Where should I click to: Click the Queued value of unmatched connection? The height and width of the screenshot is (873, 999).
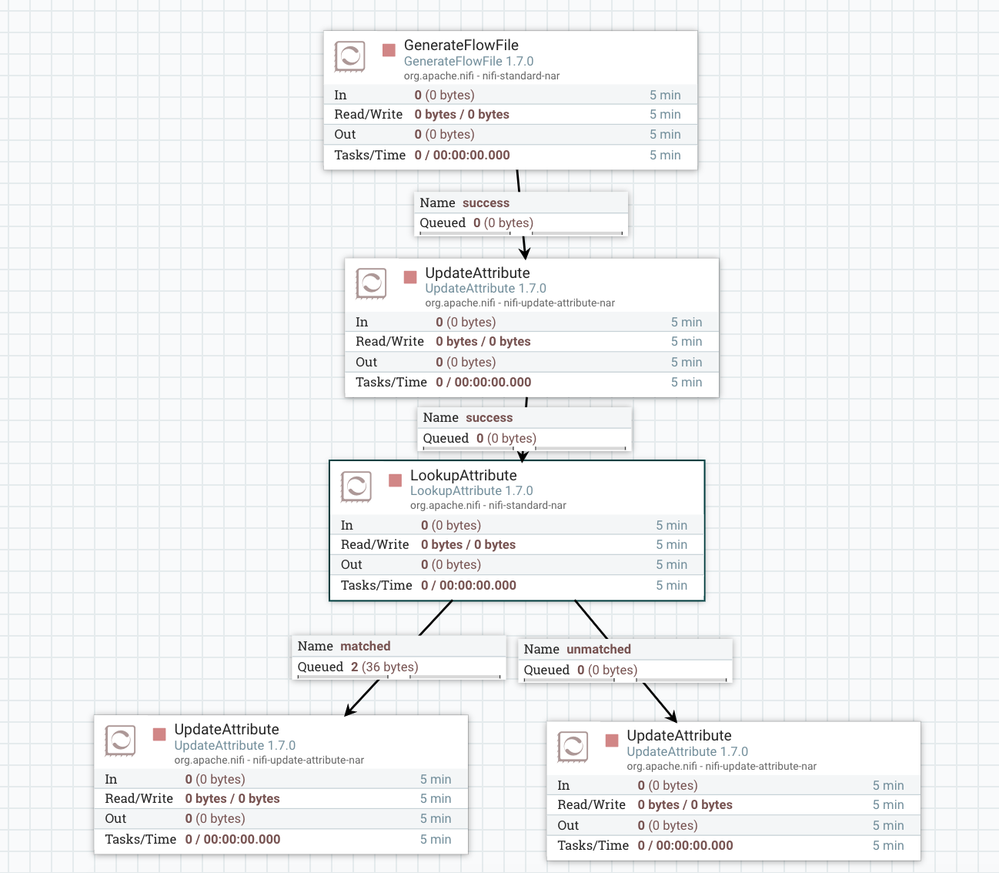coord(607,670)
